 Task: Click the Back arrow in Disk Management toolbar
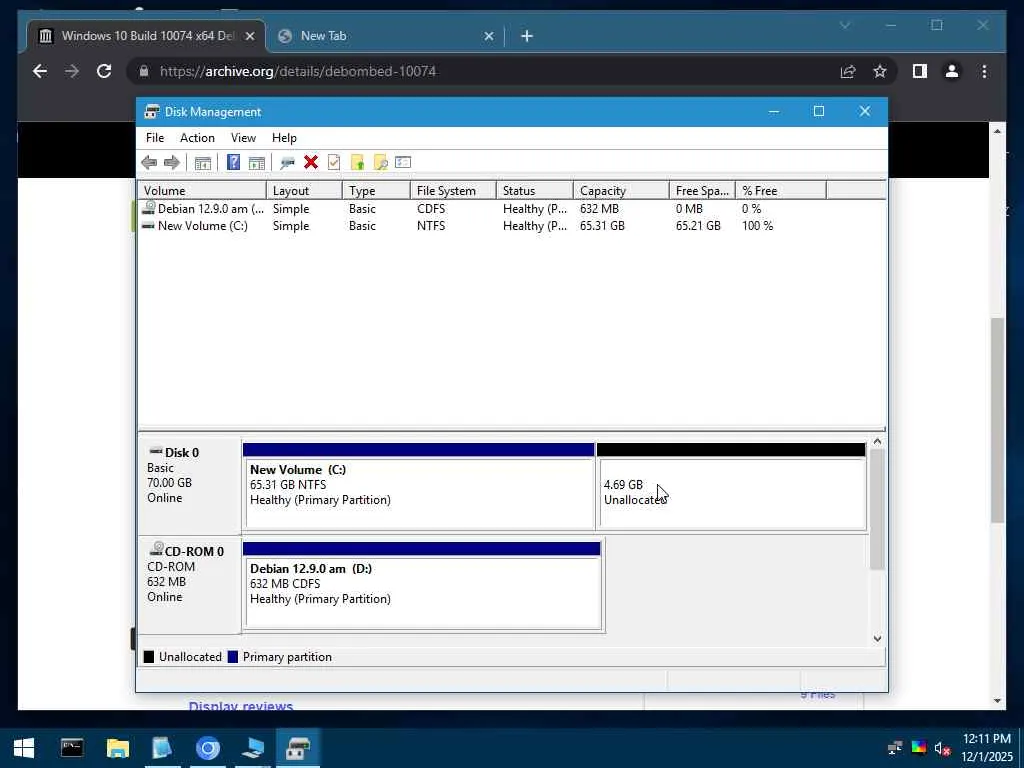click(x=149, y=163)
